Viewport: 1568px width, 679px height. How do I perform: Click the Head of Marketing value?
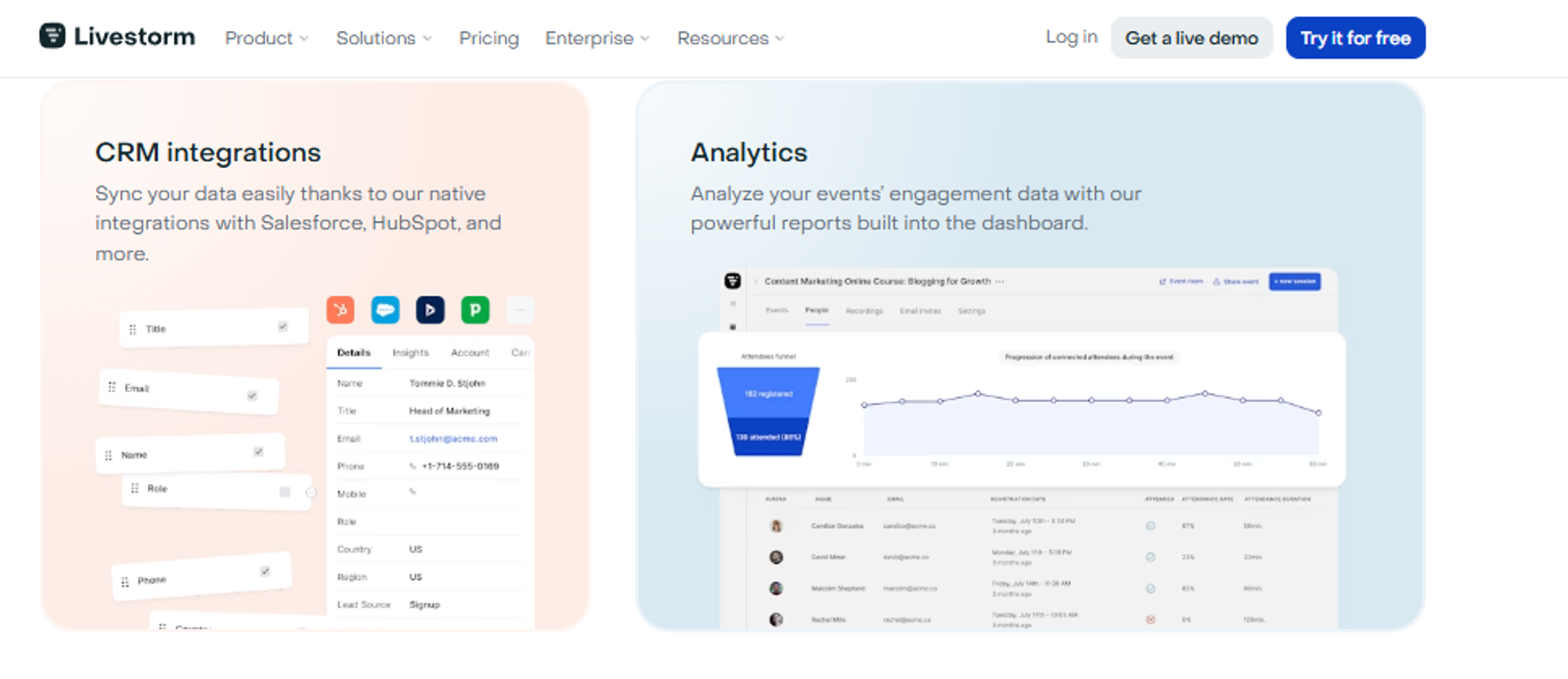[x=449, y=411]
